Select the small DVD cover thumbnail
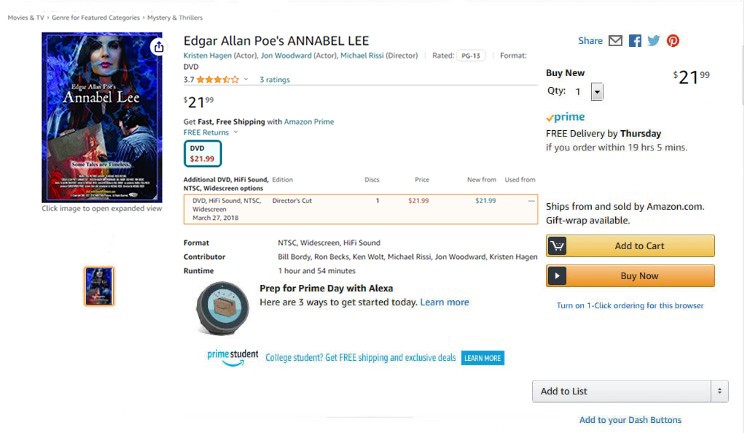The image size is (744, 433). tap(99, 286)
